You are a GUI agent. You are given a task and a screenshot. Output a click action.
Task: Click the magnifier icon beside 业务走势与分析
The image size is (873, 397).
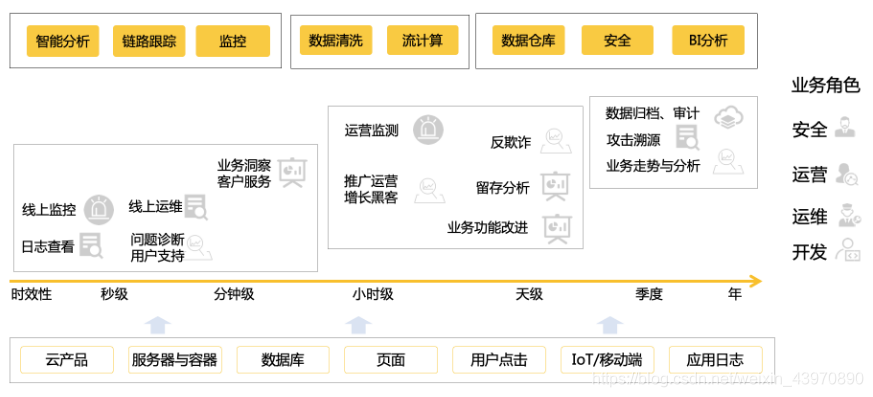728,162
